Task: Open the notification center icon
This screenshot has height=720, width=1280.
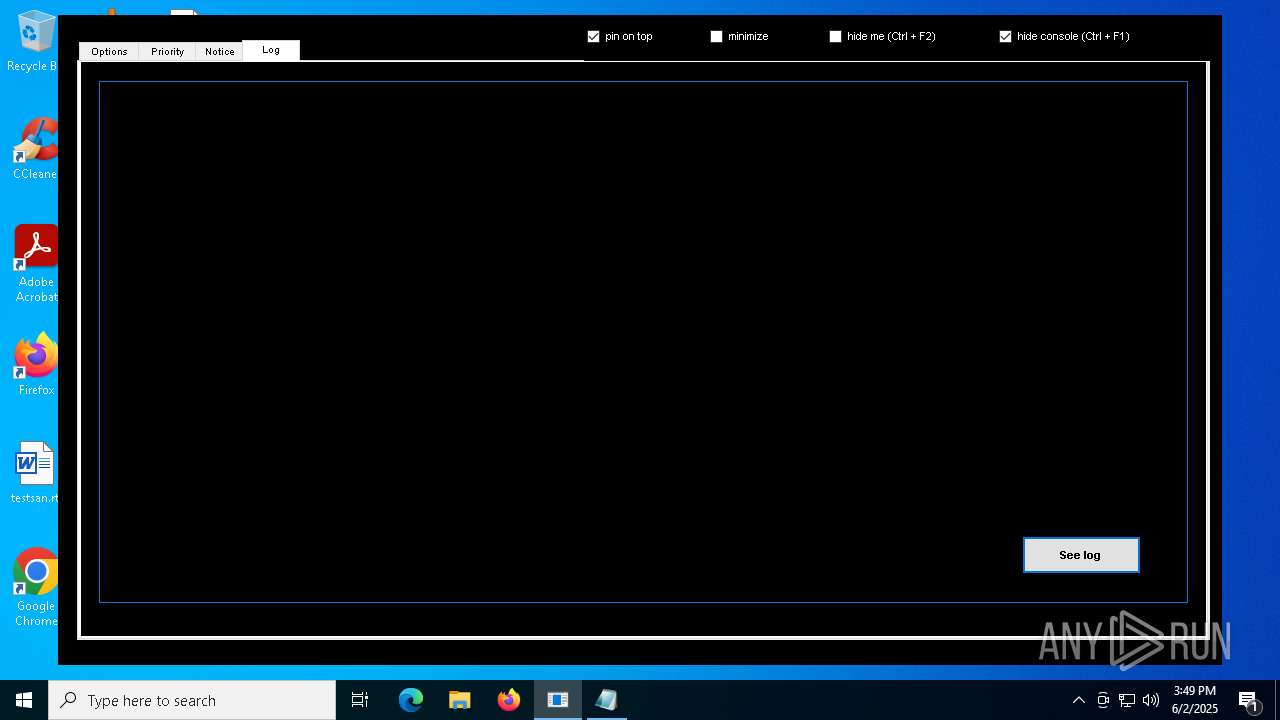Action: 1248,700
